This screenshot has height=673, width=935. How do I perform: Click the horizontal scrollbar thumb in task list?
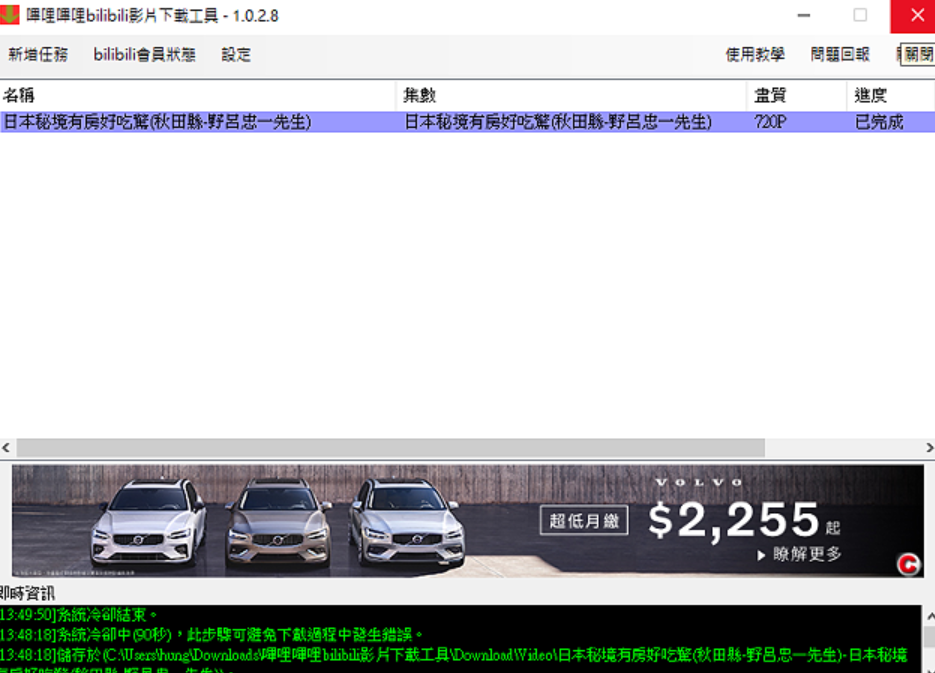coord(391,448)
